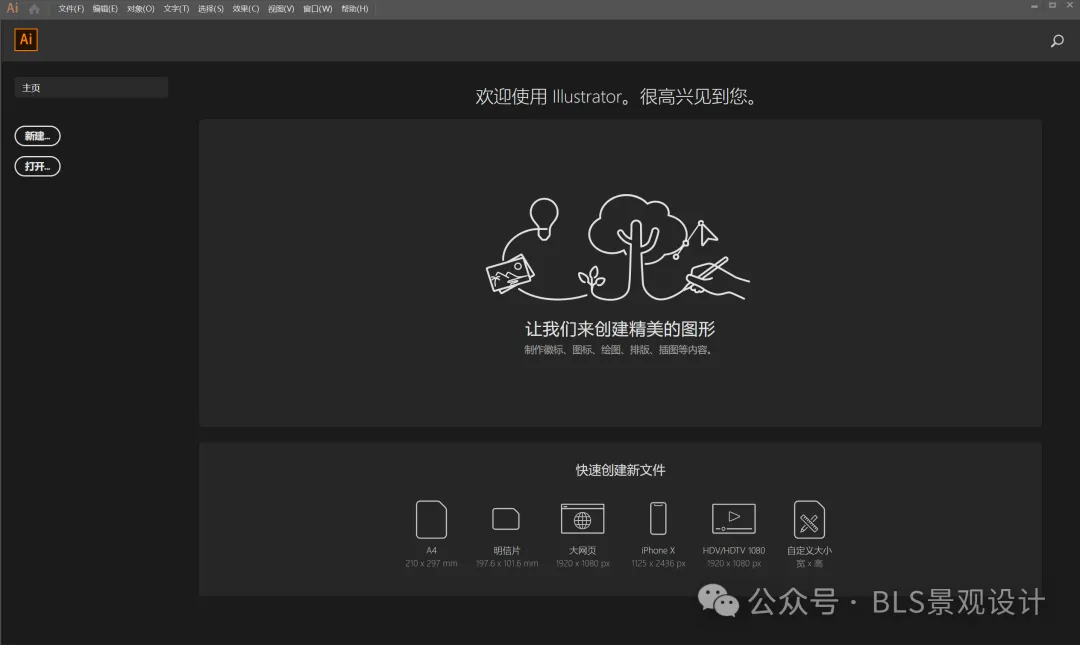Viewport: 1080px width, 645px height.
Task: Open the 选择(S) menu
Action: [211, 9]
